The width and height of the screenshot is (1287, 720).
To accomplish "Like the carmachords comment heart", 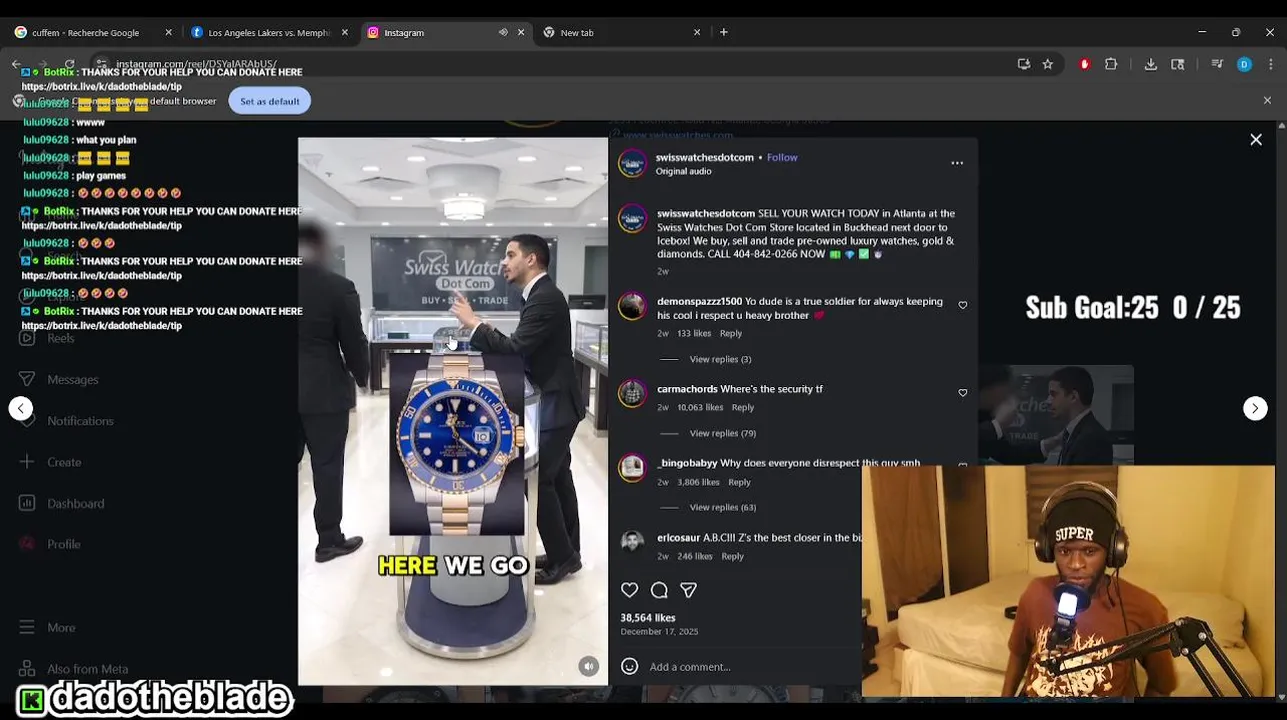I will 963,393.
